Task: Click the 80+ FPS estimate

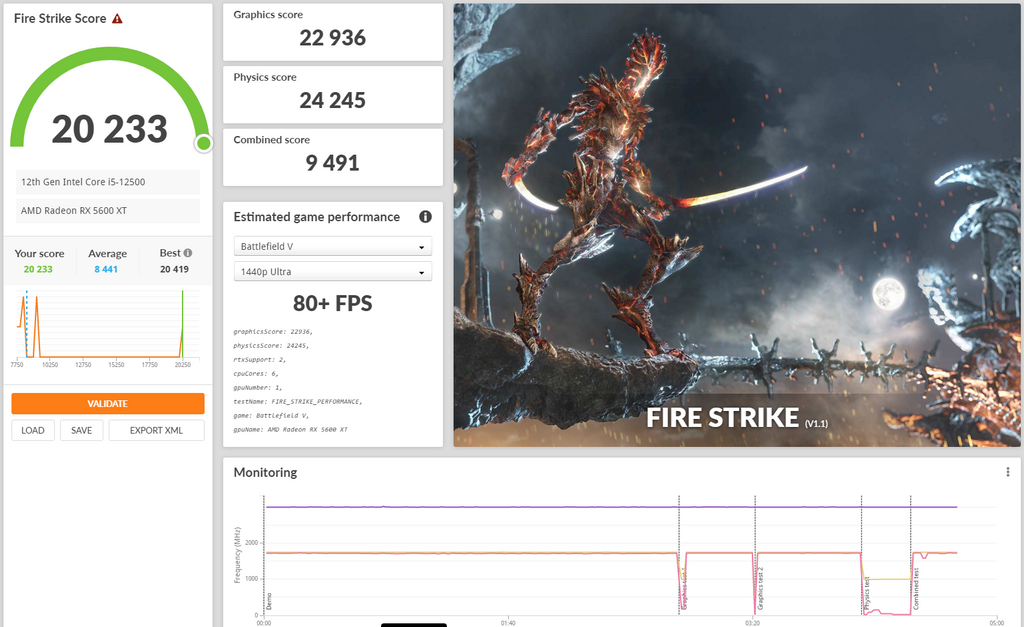Action: pos(332,304)
